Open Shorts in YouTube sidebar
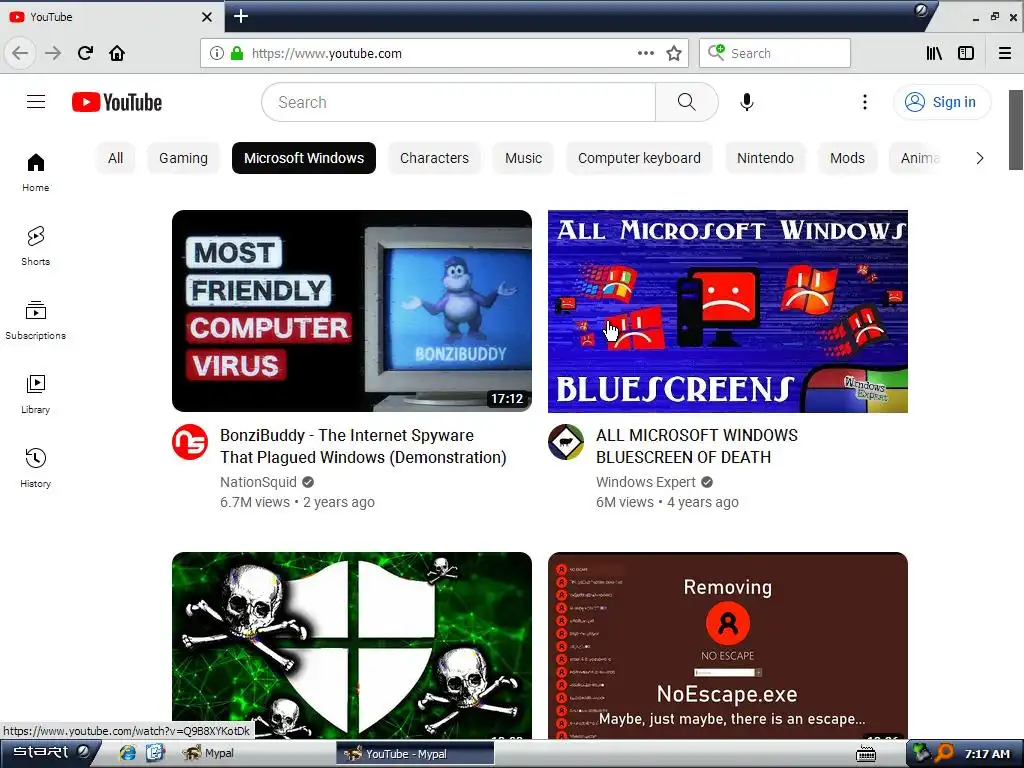1024x768 pixels. click(x=36, y=246)
